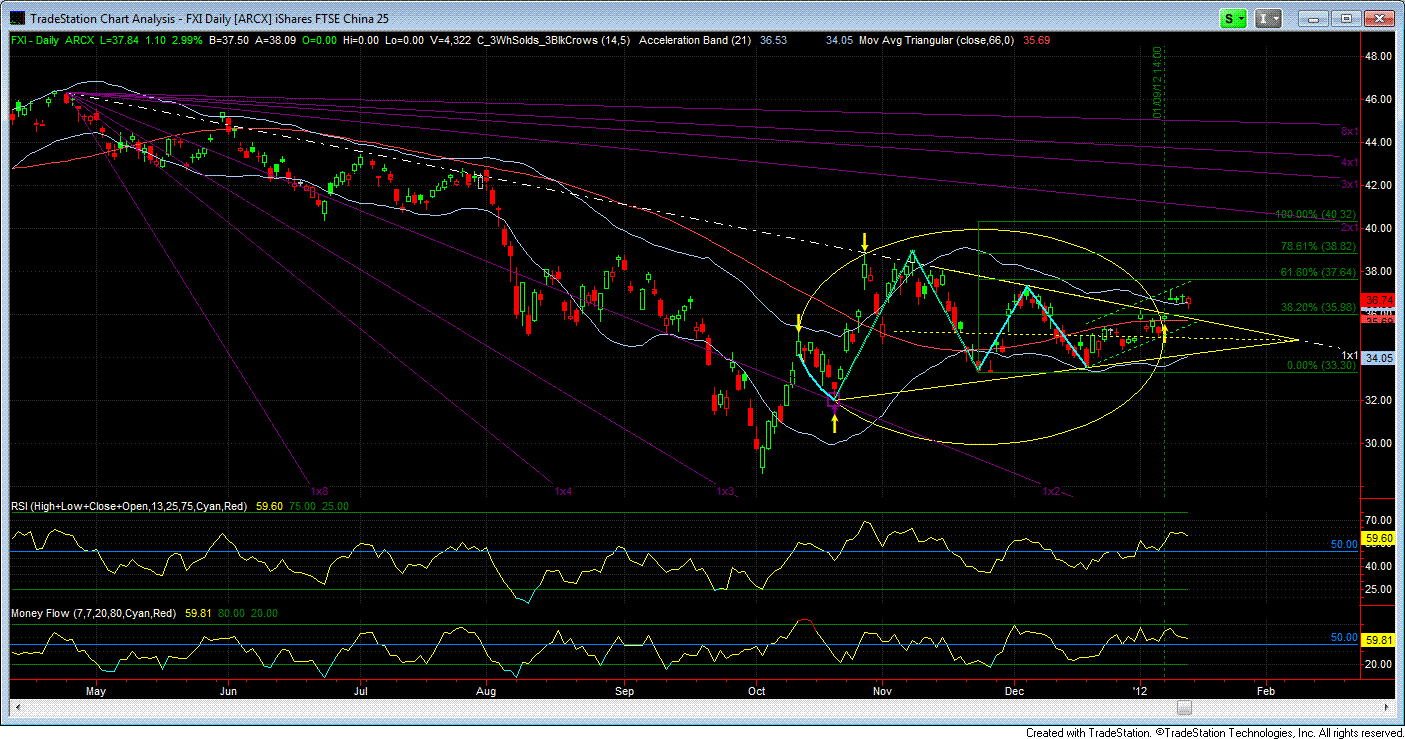Click the '8x1' Gann fan label
Viewport: 1405px width, 739px height.
[1349, 132]
